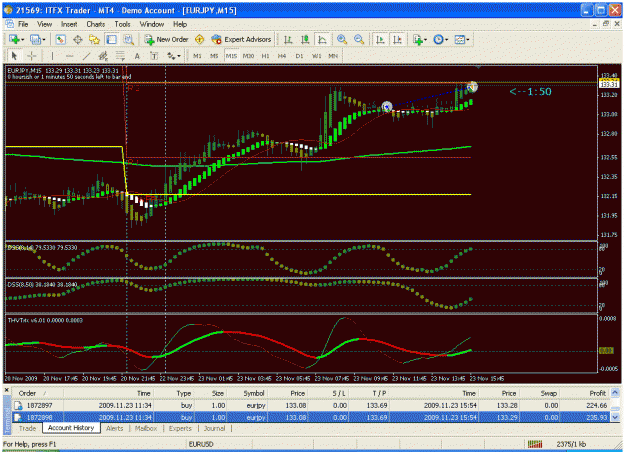
Task: Open the Indicators list icon
Action: pyautogui.click(x=418, y=39)
